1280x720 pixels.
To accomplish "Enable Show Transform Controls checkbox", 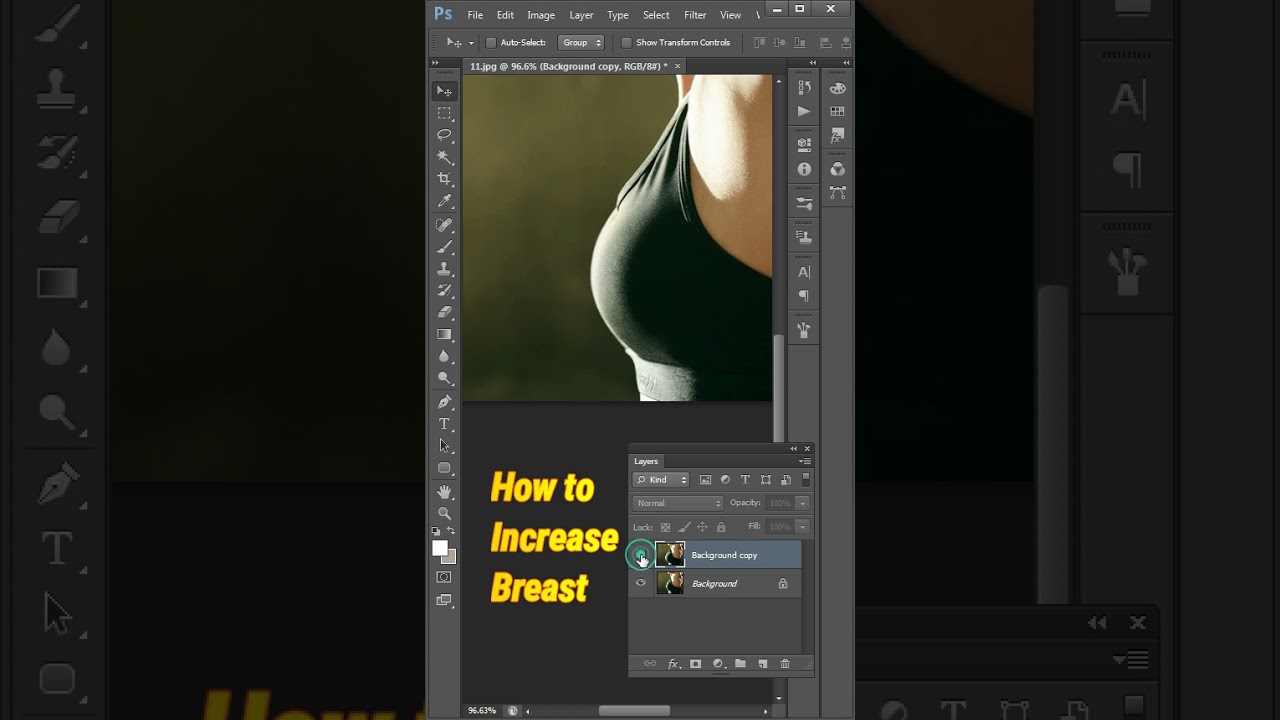I will pyautogui.click(x=627, y=43).
